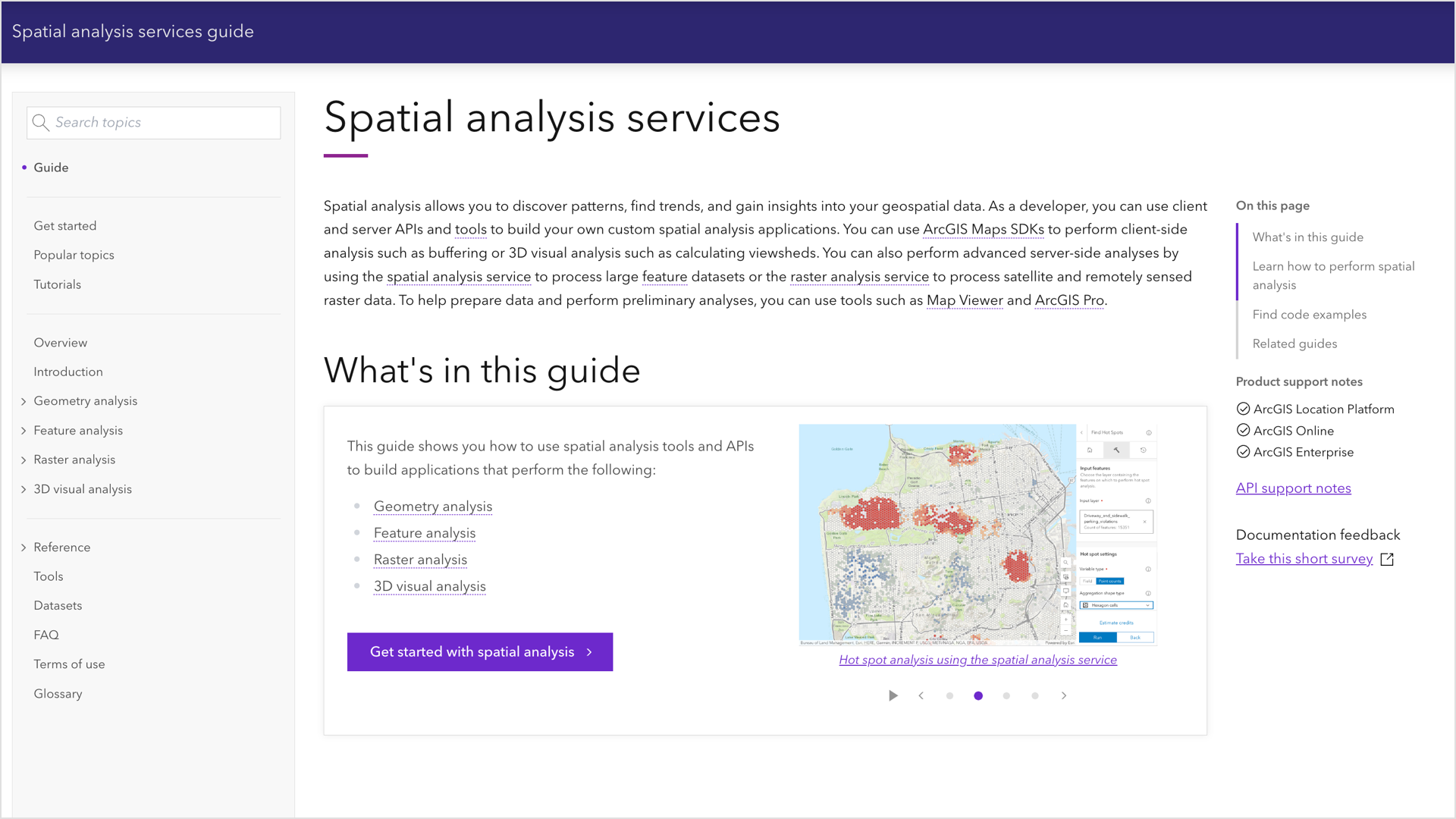This screenshot has height=819, width=1456.
Task: Go back using the previous slide arrow
Action: pyautogui.click(x=921, y=695)
